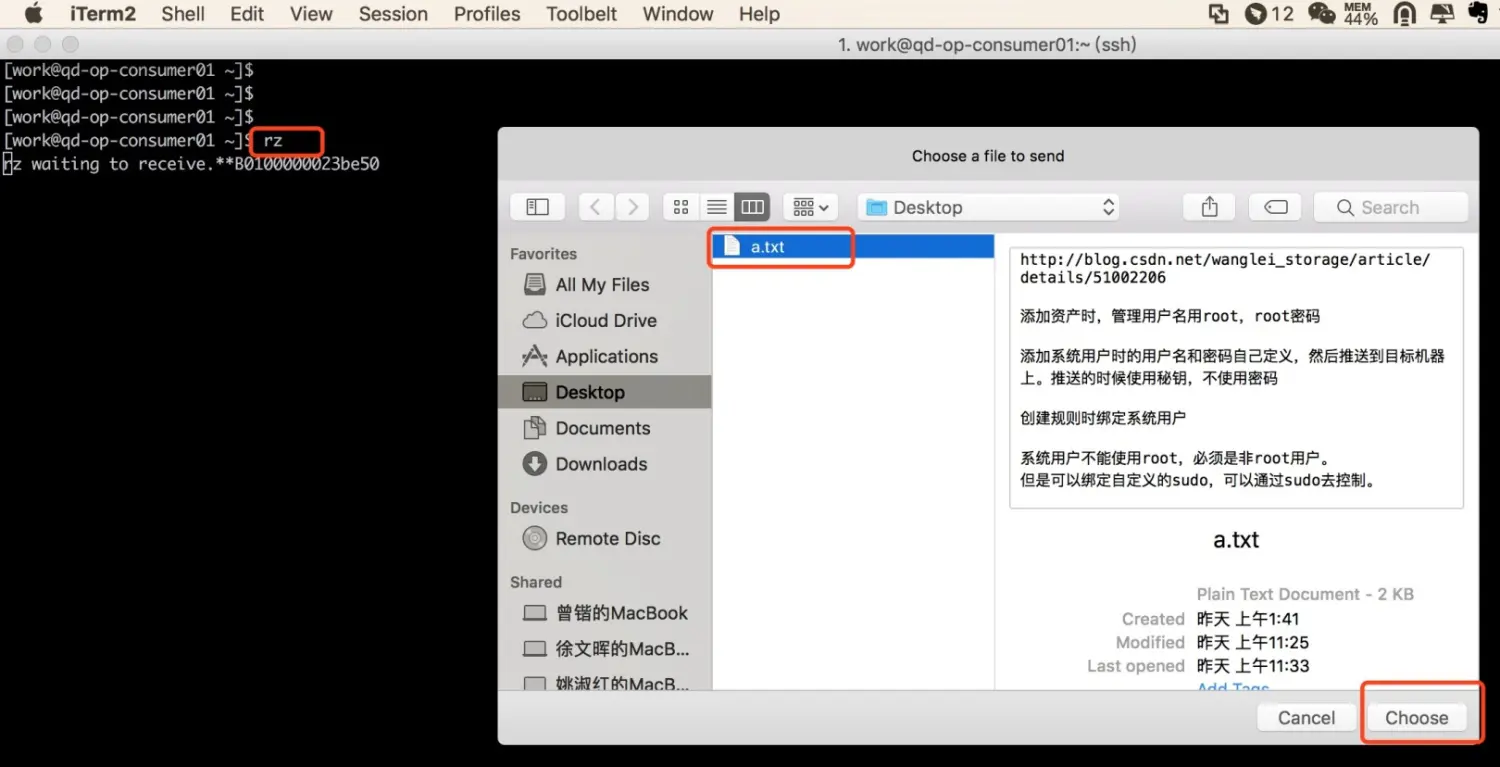Open the Edit menu
Image resolution: width=1500 pixels, height=767 pixels.
point(247,14)
